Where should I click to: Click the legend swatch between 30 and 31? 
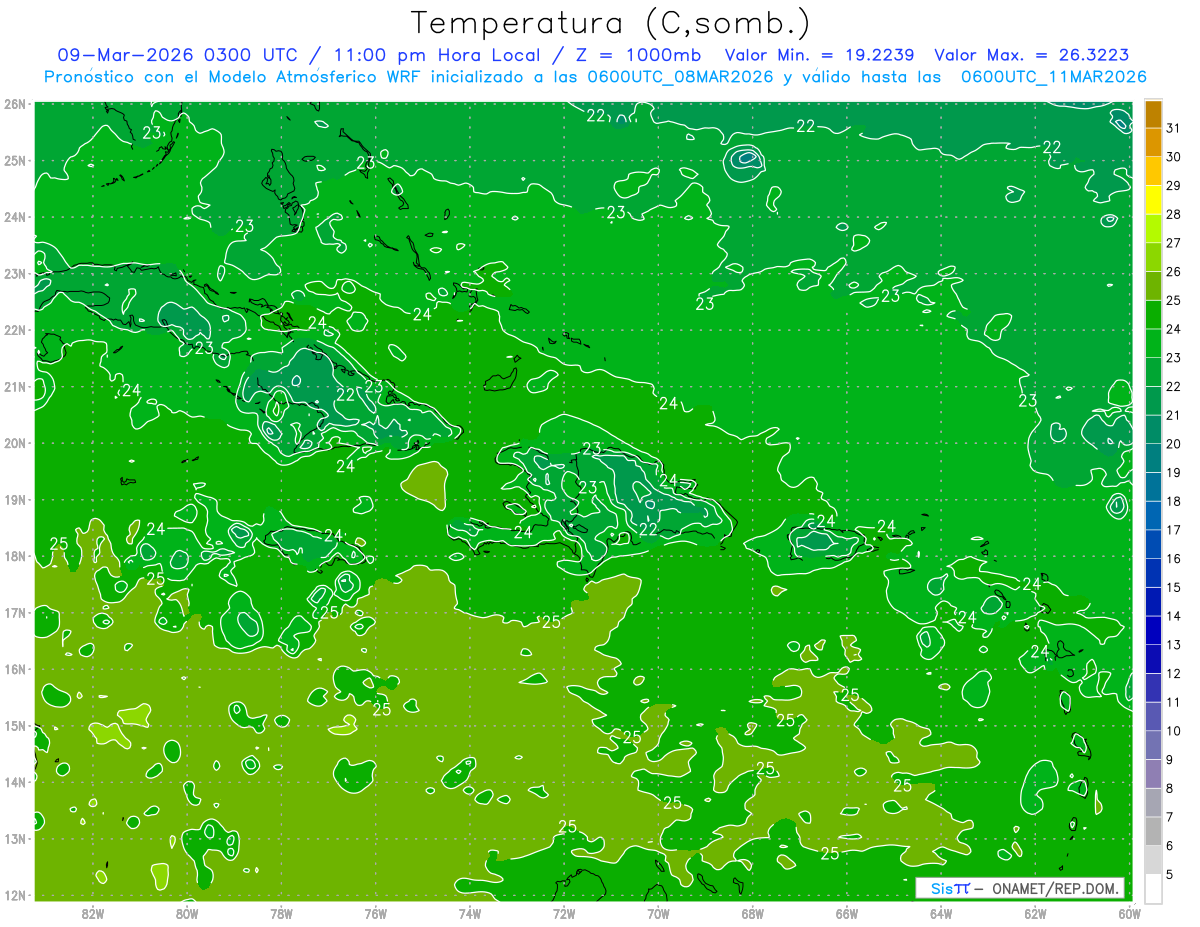click(1153, 143)
